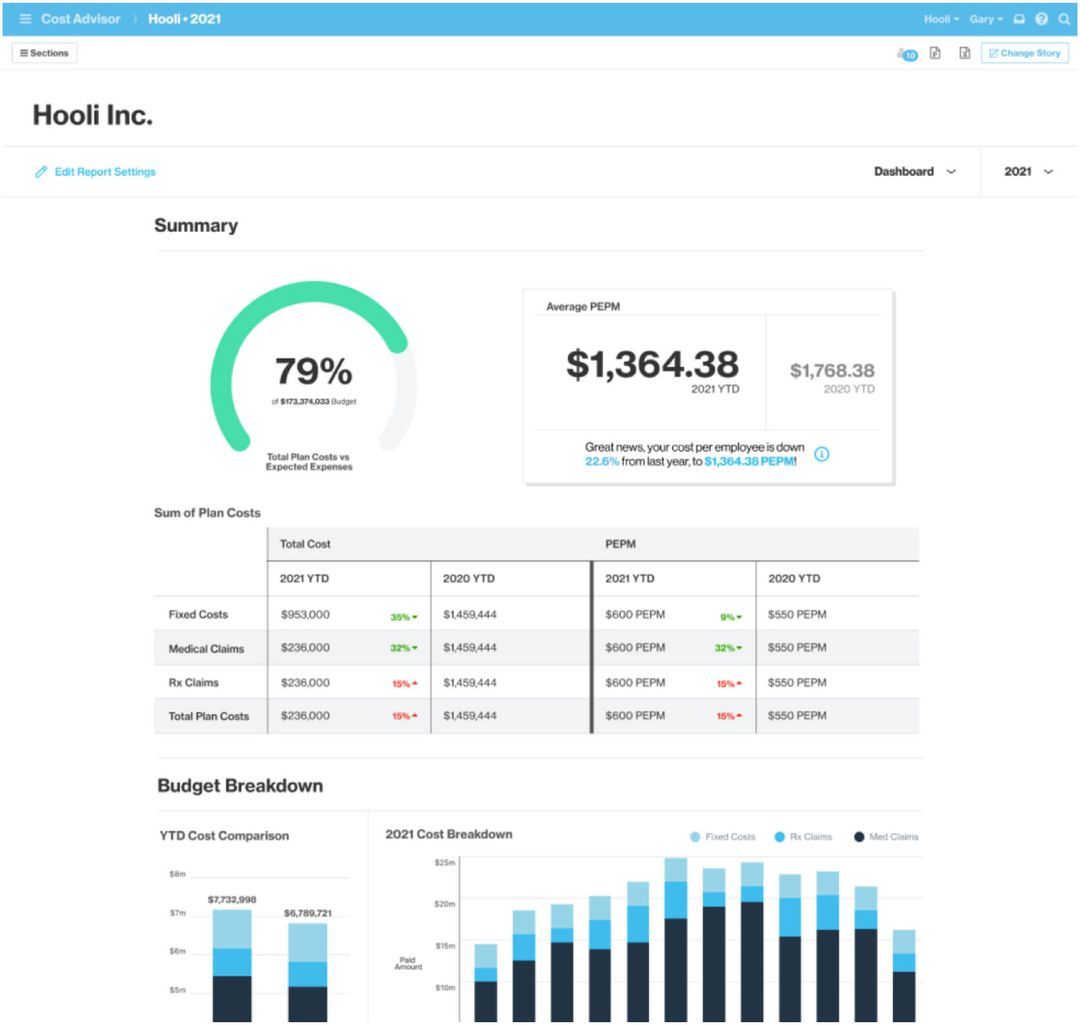The width and height of the screenshot is (1080, 1025).
Task: Expand the 2021 year selector
Action: tap(1026, 171)
